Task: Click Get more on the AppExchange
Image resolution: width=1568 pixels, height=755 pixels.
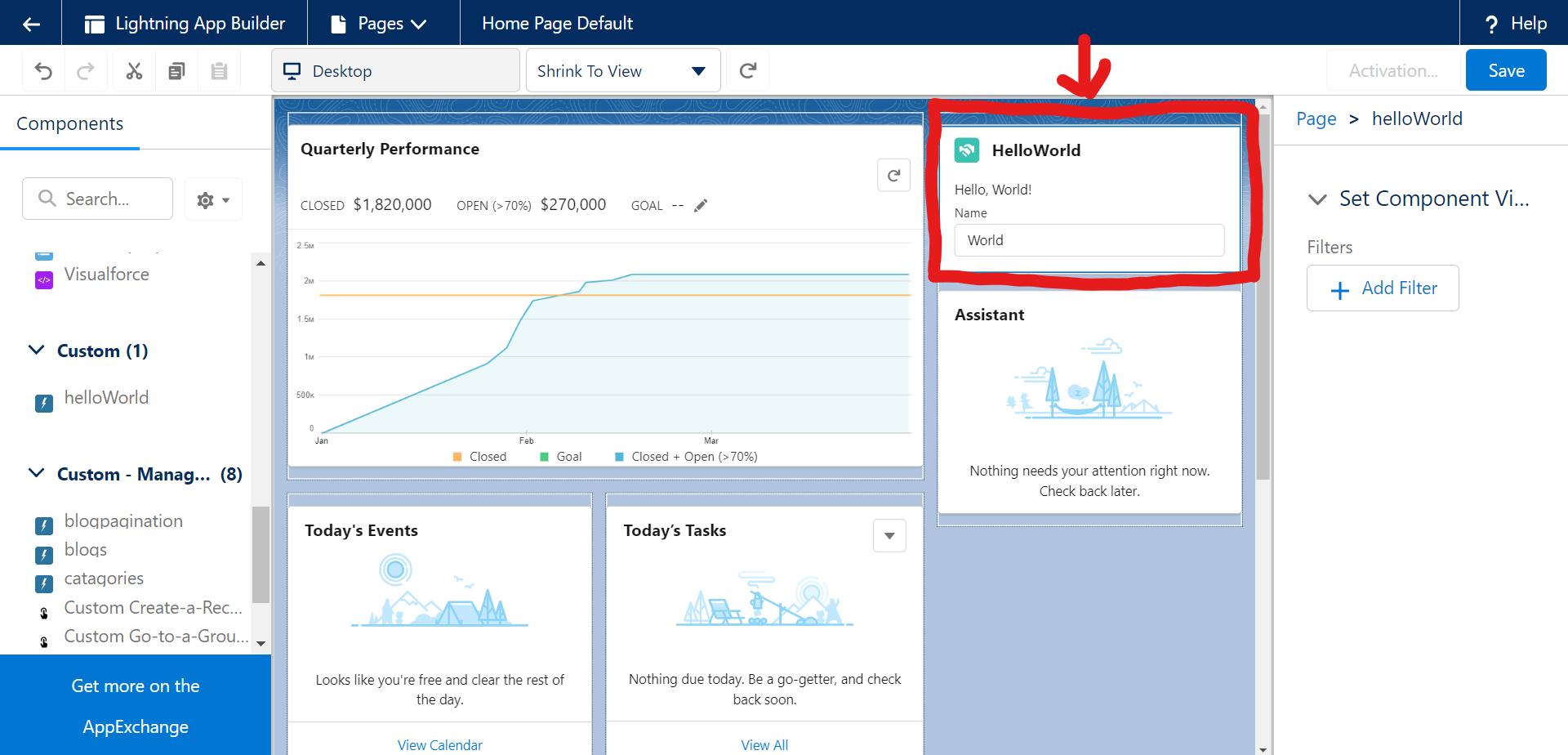Action: point(136,706)
